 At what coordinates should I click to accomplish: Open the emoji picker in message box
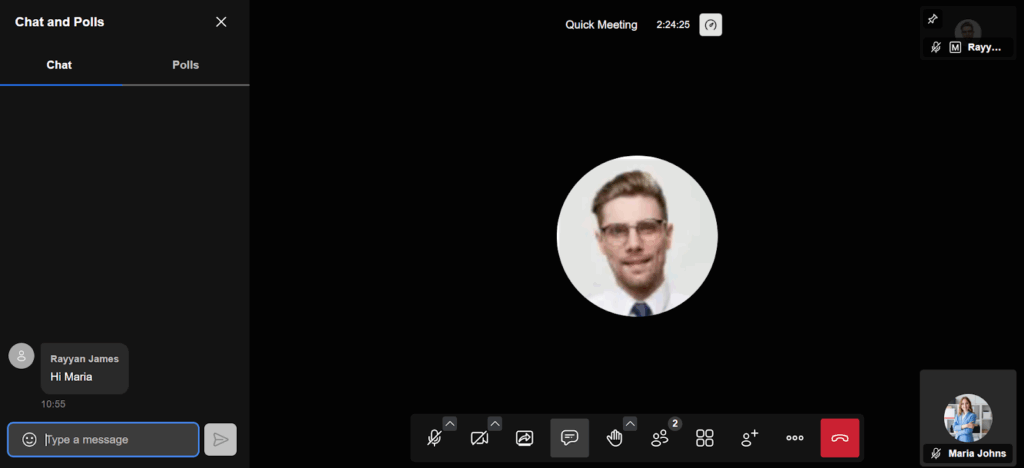click(x=29, y=439)
